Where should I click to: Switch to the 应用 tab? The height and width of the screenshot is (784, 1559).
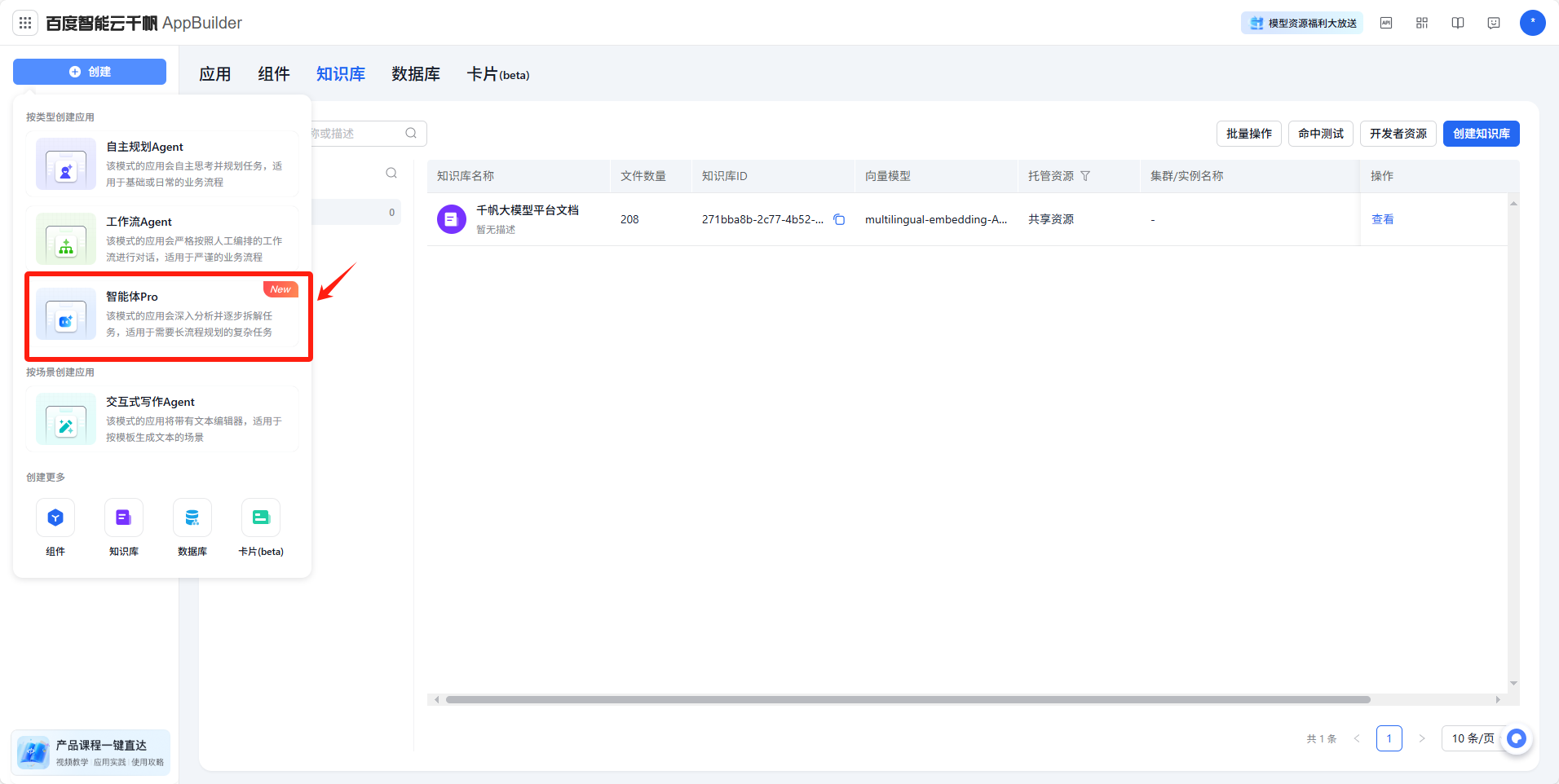tap(215, 74)
